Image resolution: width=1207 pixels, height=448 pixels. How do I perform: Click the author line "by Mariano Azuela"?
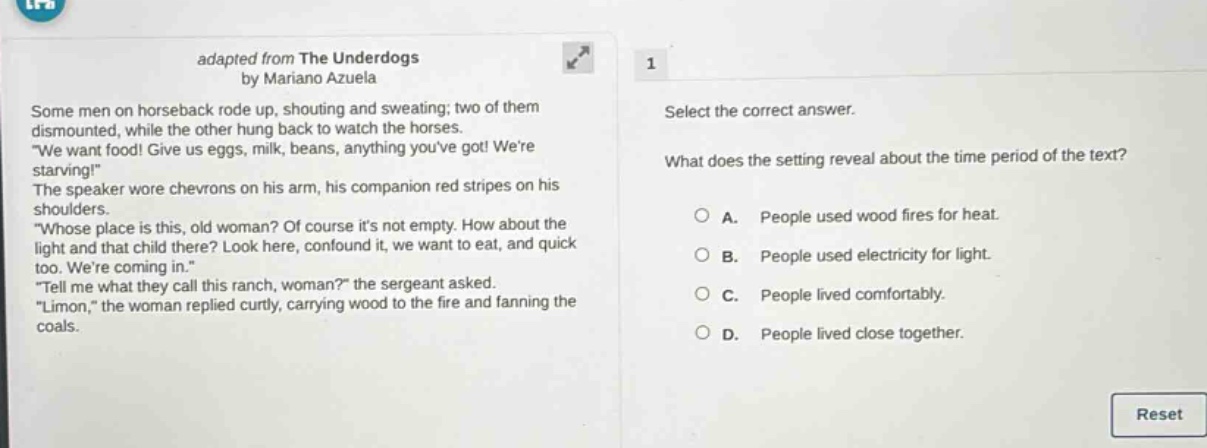(309, 77)
